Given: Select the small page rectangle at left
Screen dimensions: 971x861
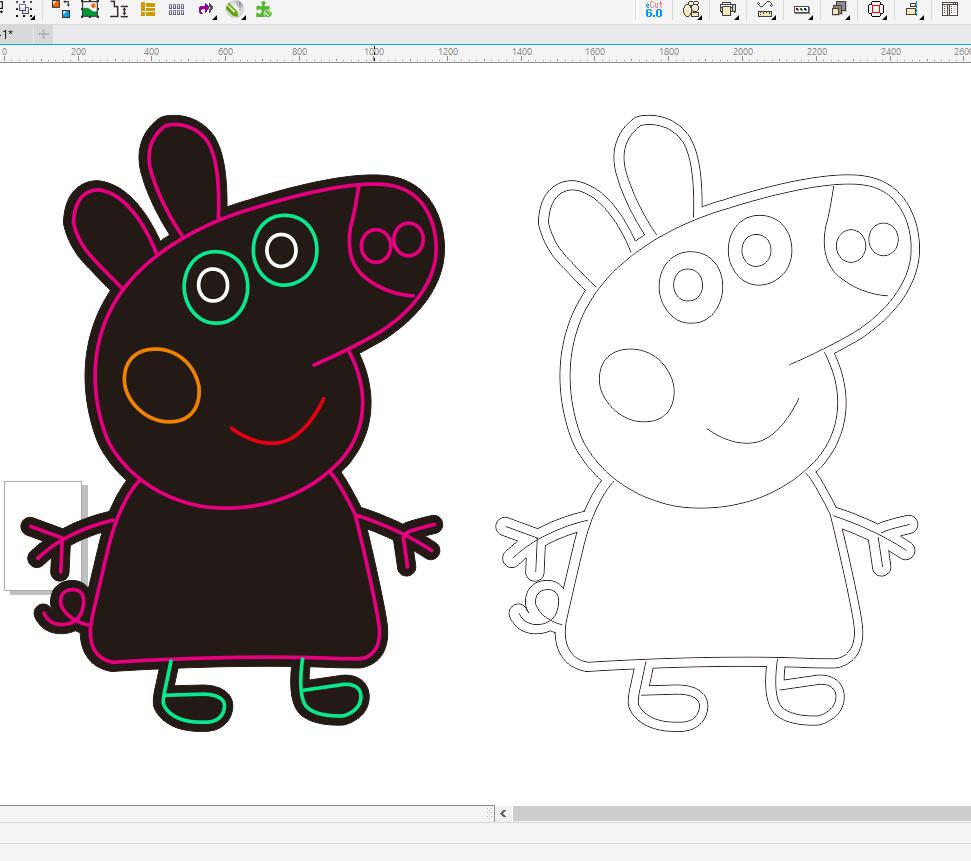Looking at the screenshot, I should click(x=43, y=536).
